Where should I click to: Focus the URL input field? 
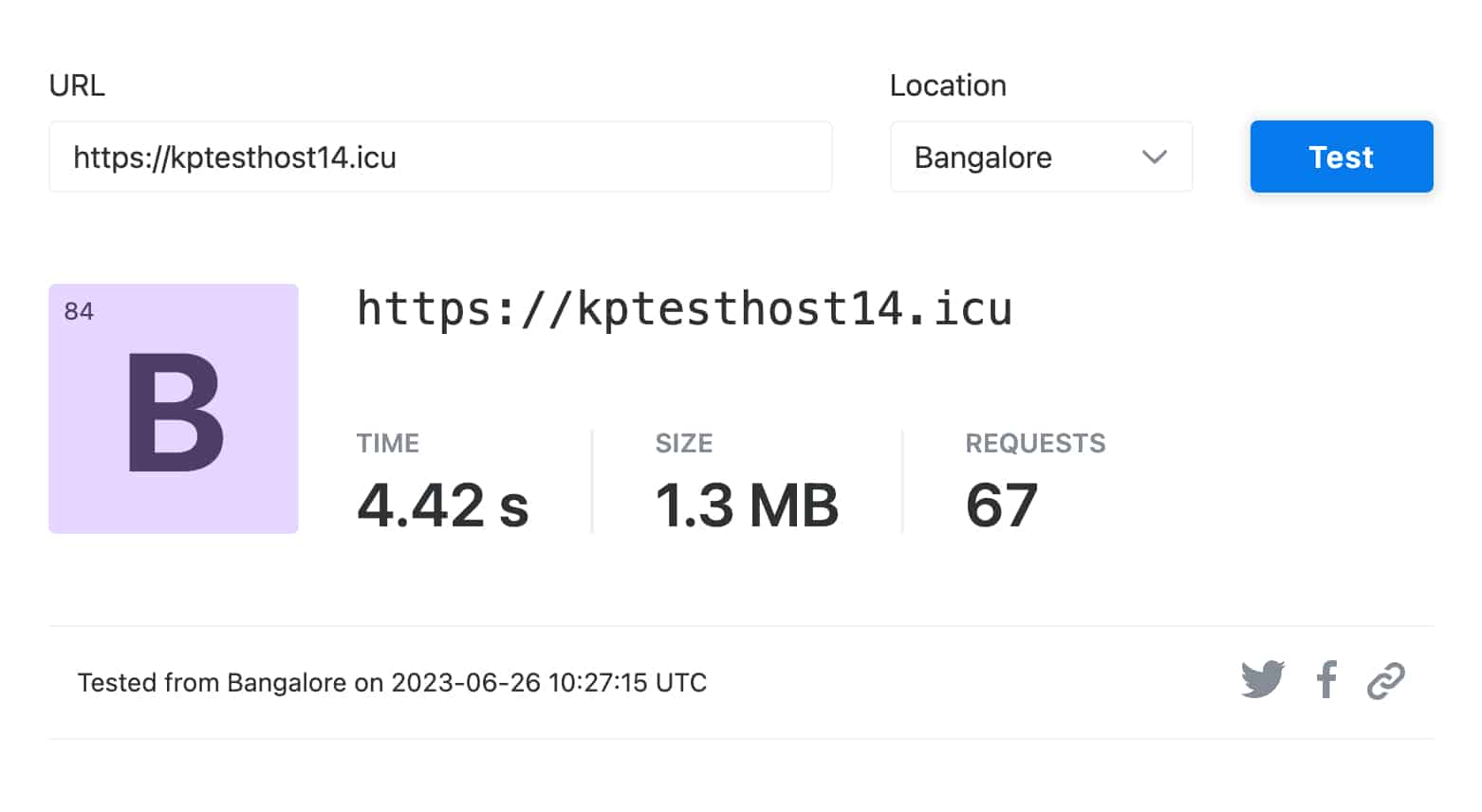coord(440,157)
